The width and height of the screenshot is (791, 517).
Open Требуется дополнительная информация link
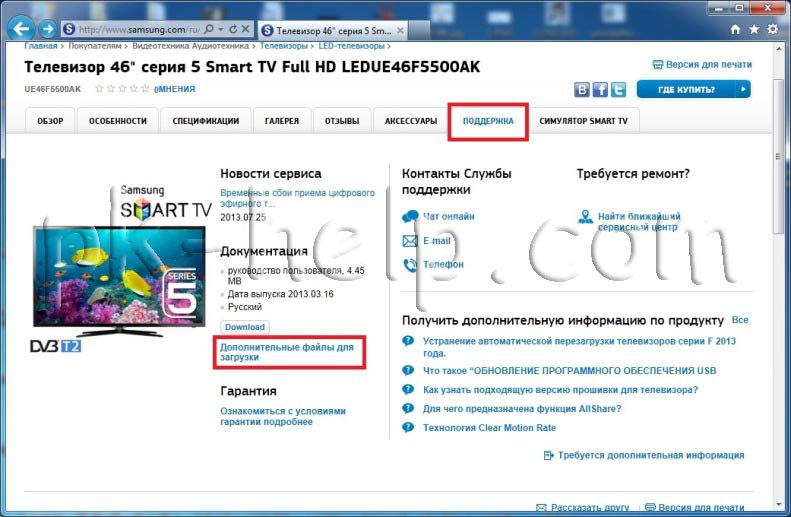coord(651,455)
